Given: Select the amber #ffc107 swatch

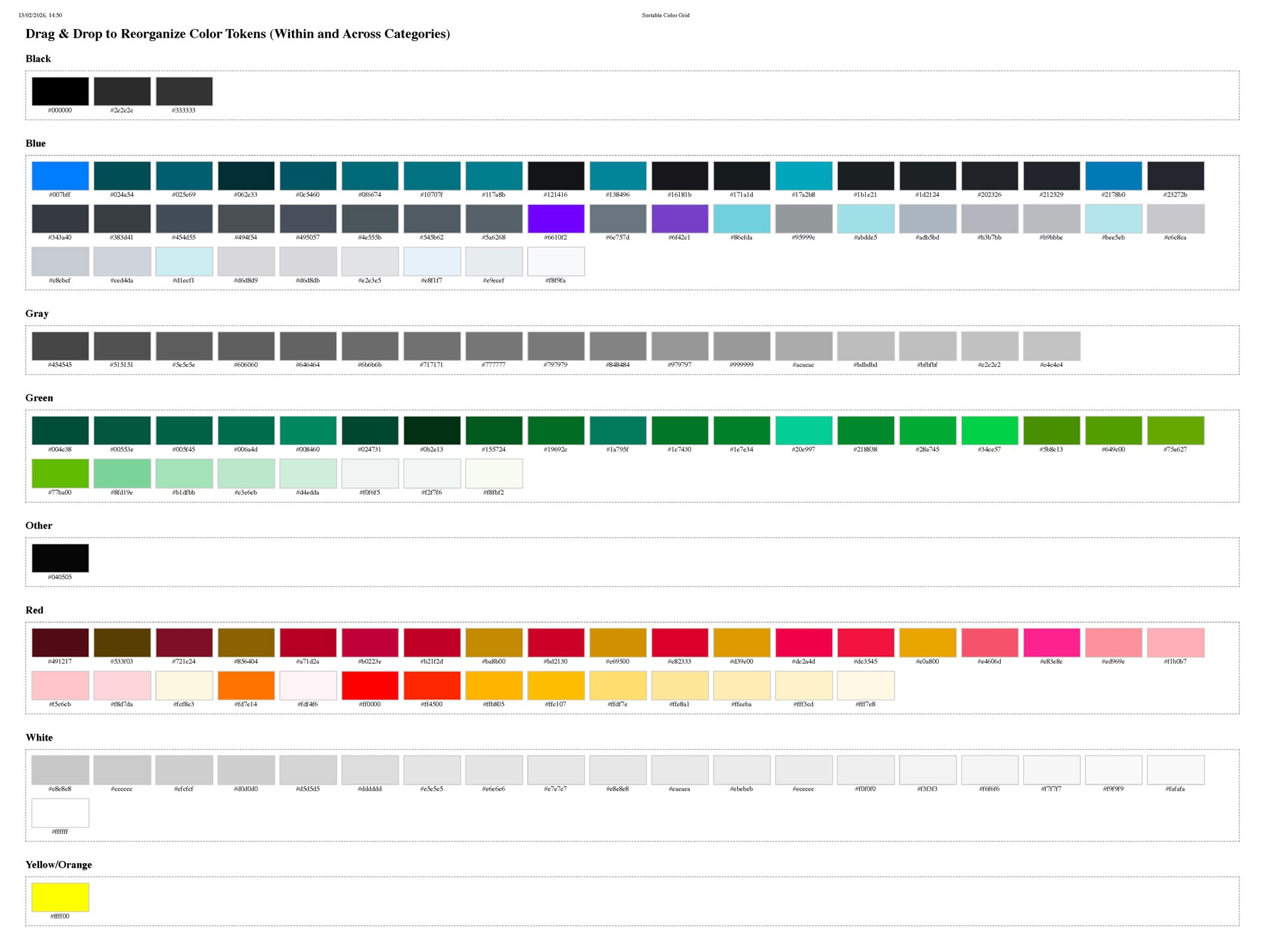Looking at the screenshot, I should (555, 685).
